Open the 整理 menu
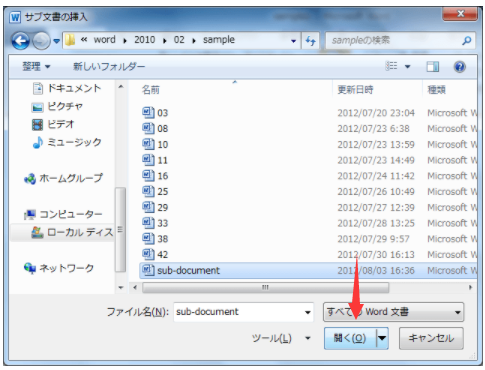 (x=36, y=66)
